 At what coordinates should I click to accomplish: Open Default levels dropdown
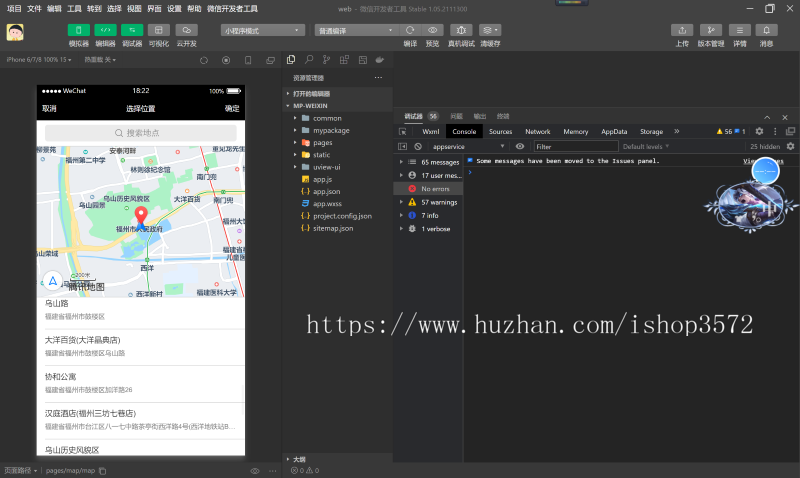pos(645,146)
